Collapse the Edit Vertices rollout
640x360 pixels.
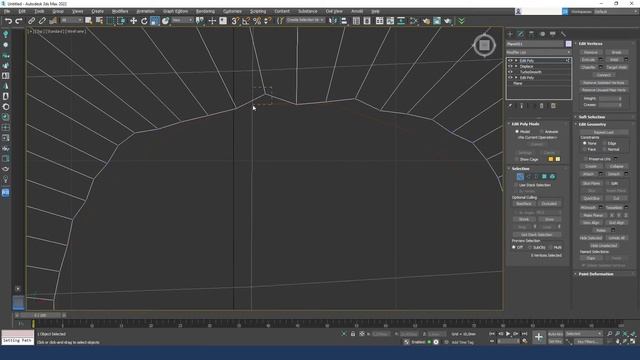pyautogui.click(x=590, y=44)
